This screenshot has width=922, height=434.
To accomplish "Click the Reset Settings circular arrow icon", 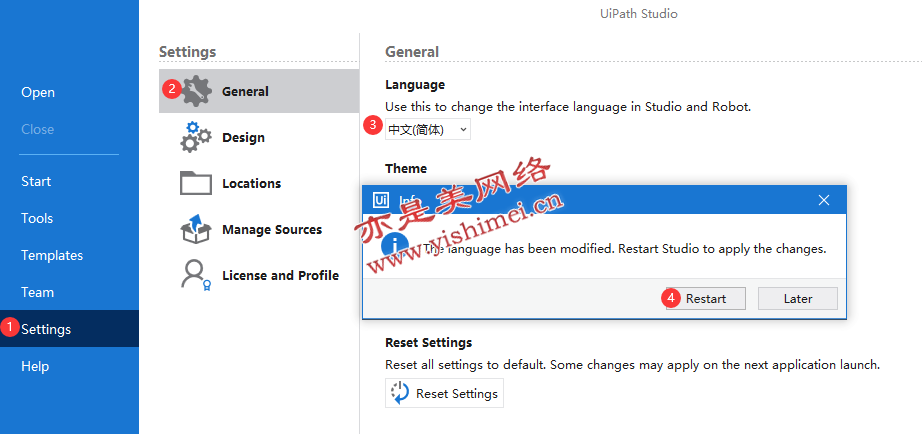I will [400, 393].
